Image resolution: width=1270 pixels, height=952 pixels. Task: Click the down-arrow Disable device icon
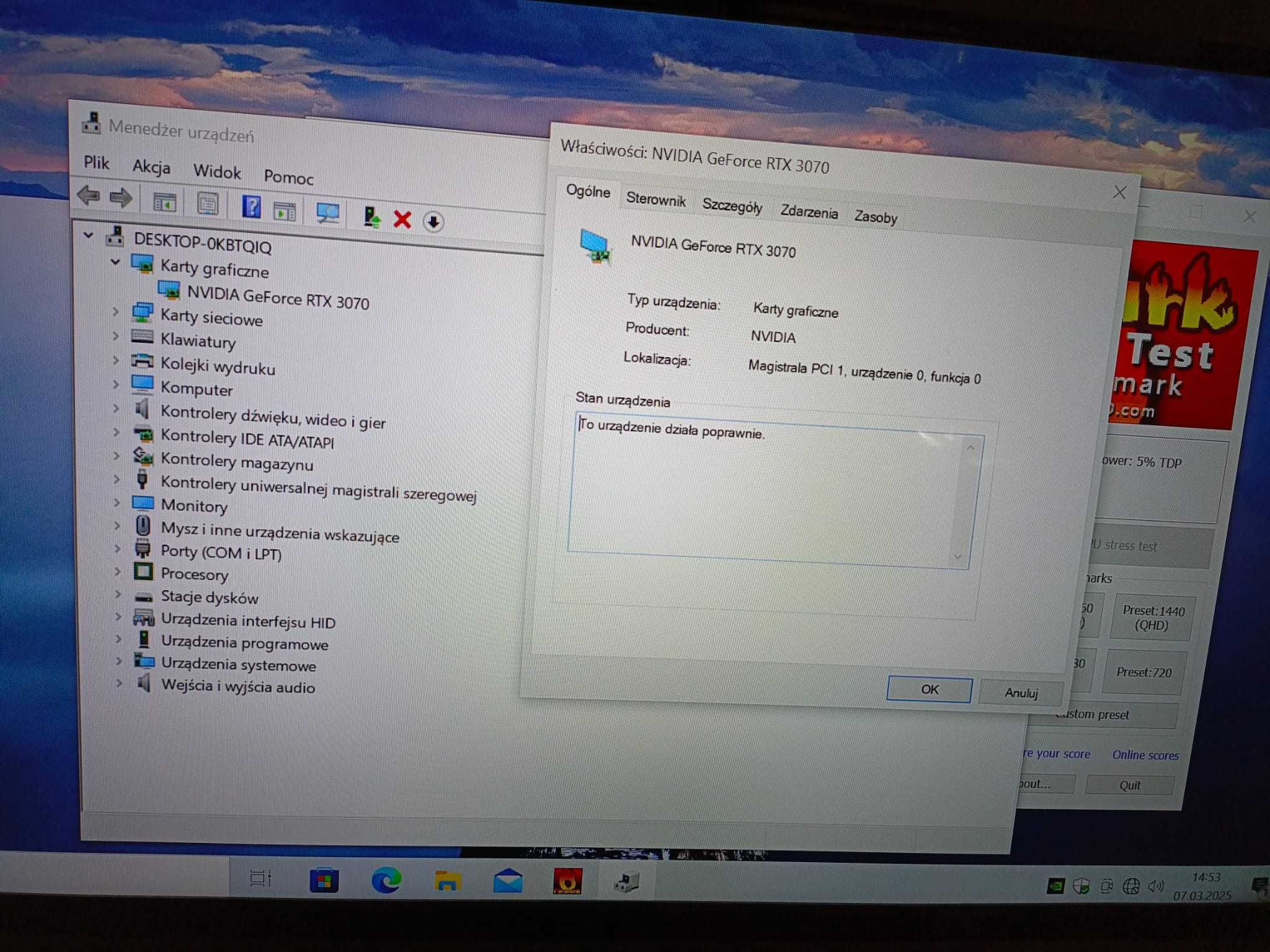coord(433,221)
